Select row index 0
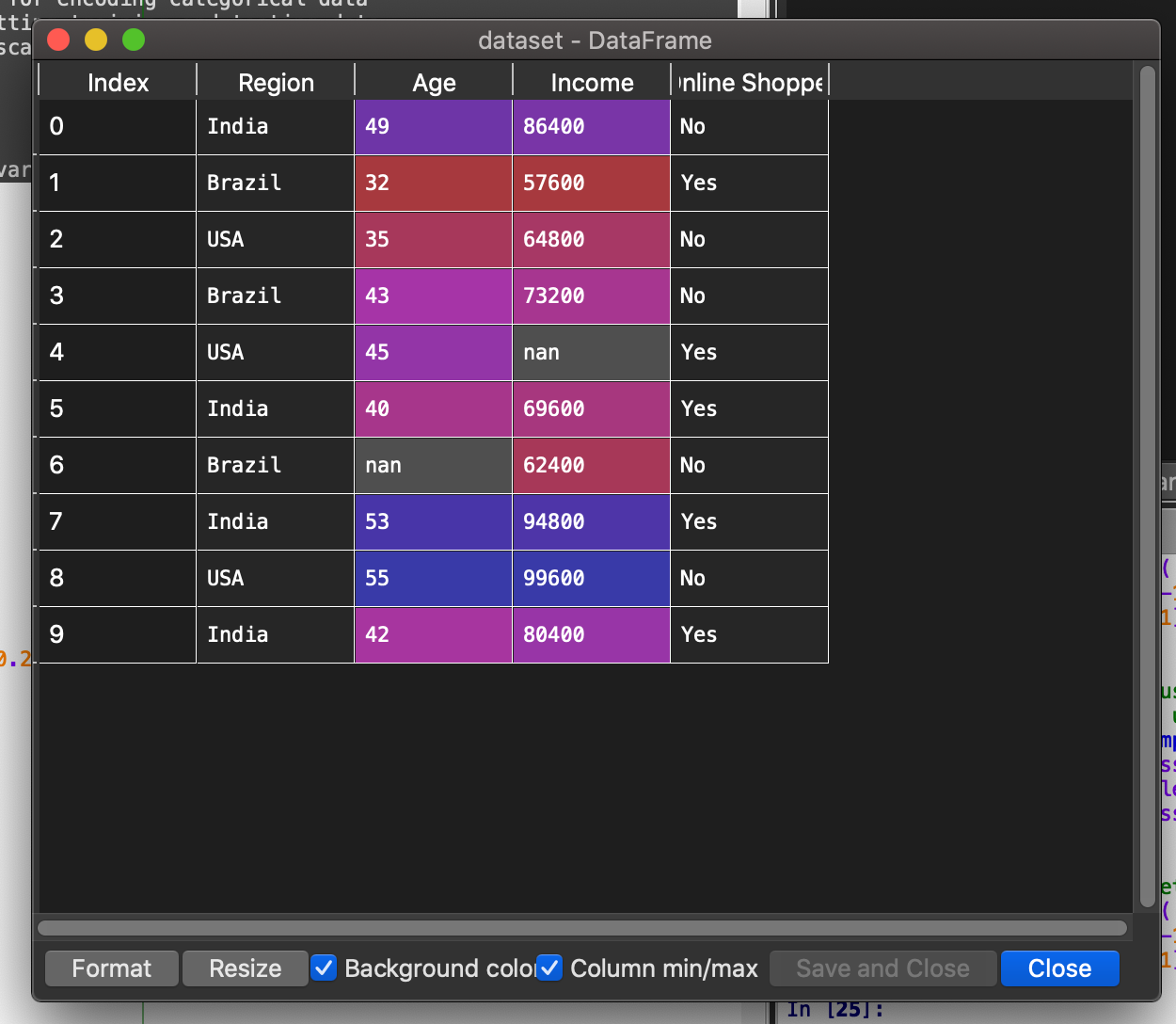This screenshot has height=1024, width=1176. (117, 127)
